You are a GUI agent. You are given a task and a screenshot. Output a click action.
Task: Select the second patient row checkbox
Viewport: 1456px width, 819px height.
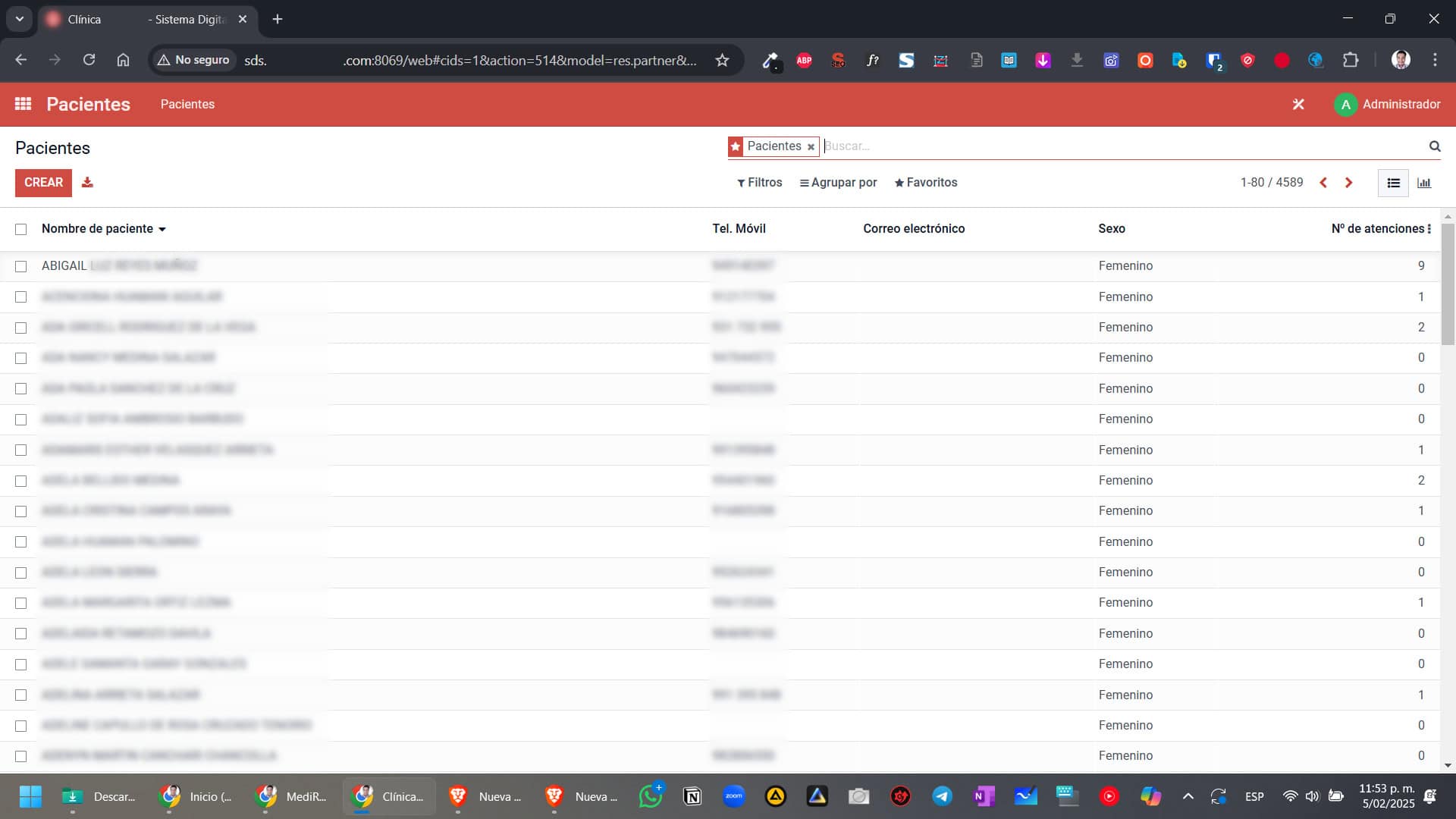[x=20, y=297]
